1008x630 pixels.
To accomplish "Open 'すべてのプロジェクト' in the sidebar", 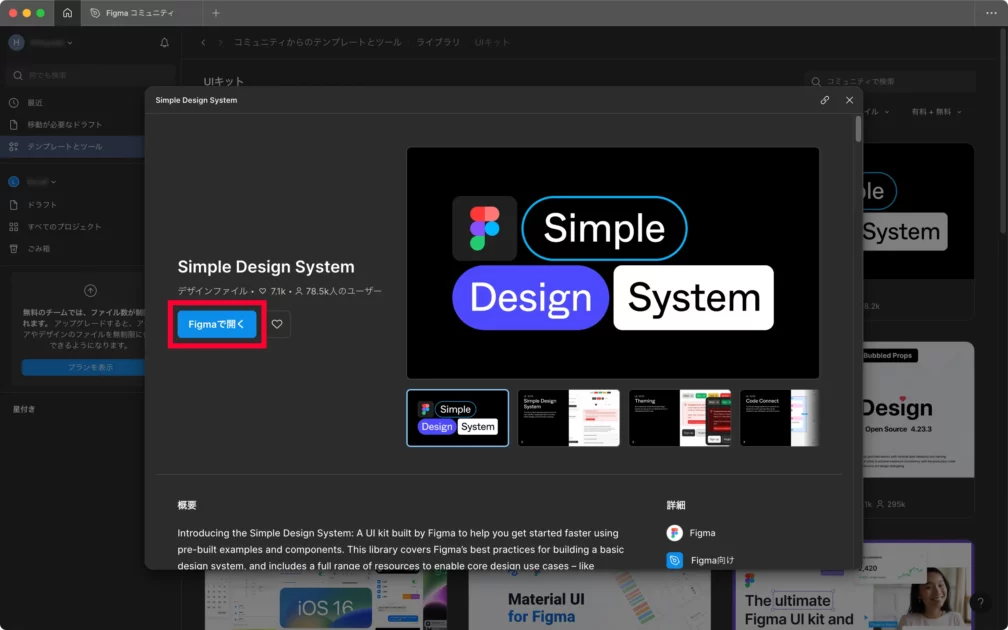I will (x=64, y=227).
